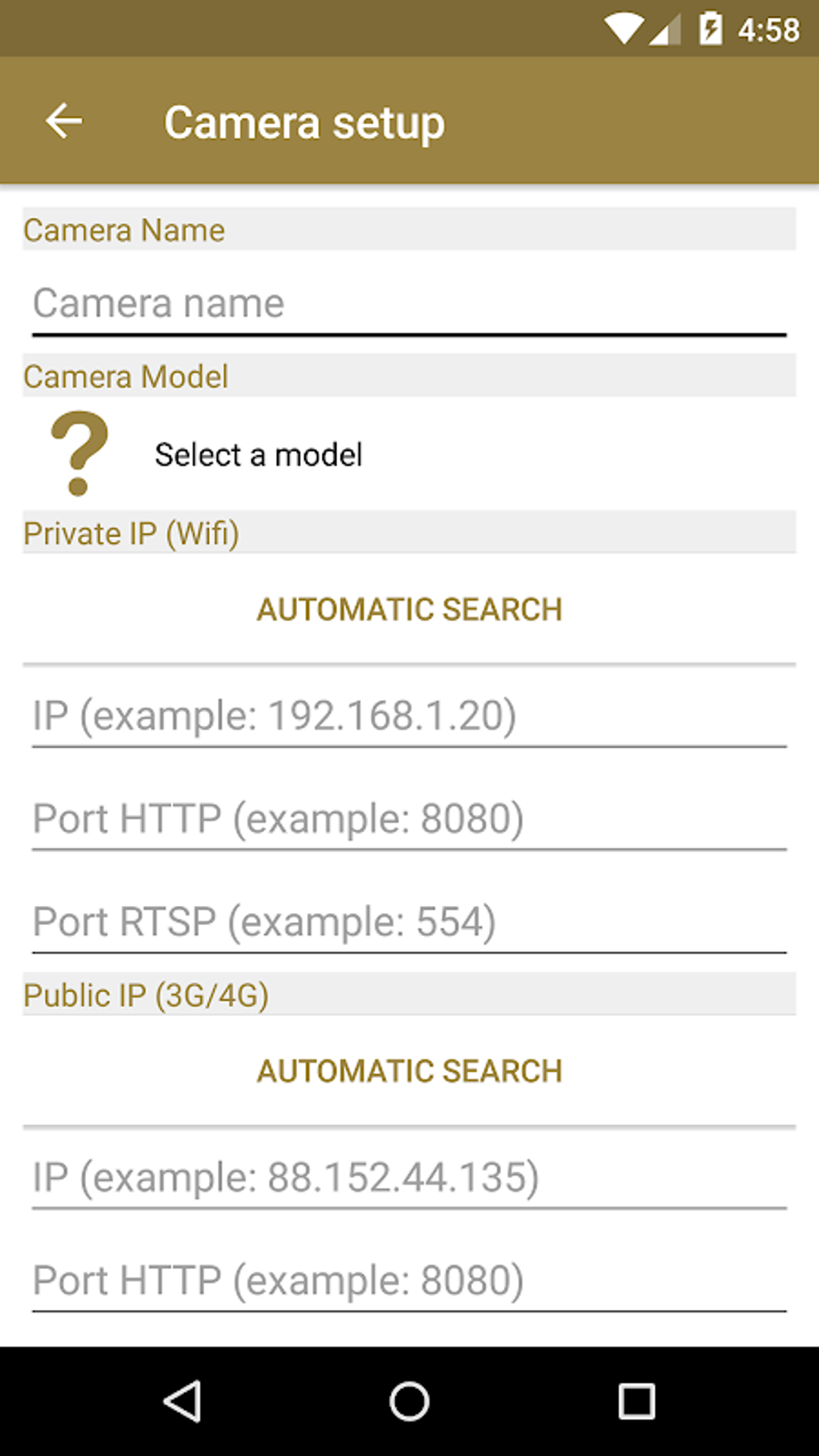Focus public Port HTTP field

(x=408, y=1280)
